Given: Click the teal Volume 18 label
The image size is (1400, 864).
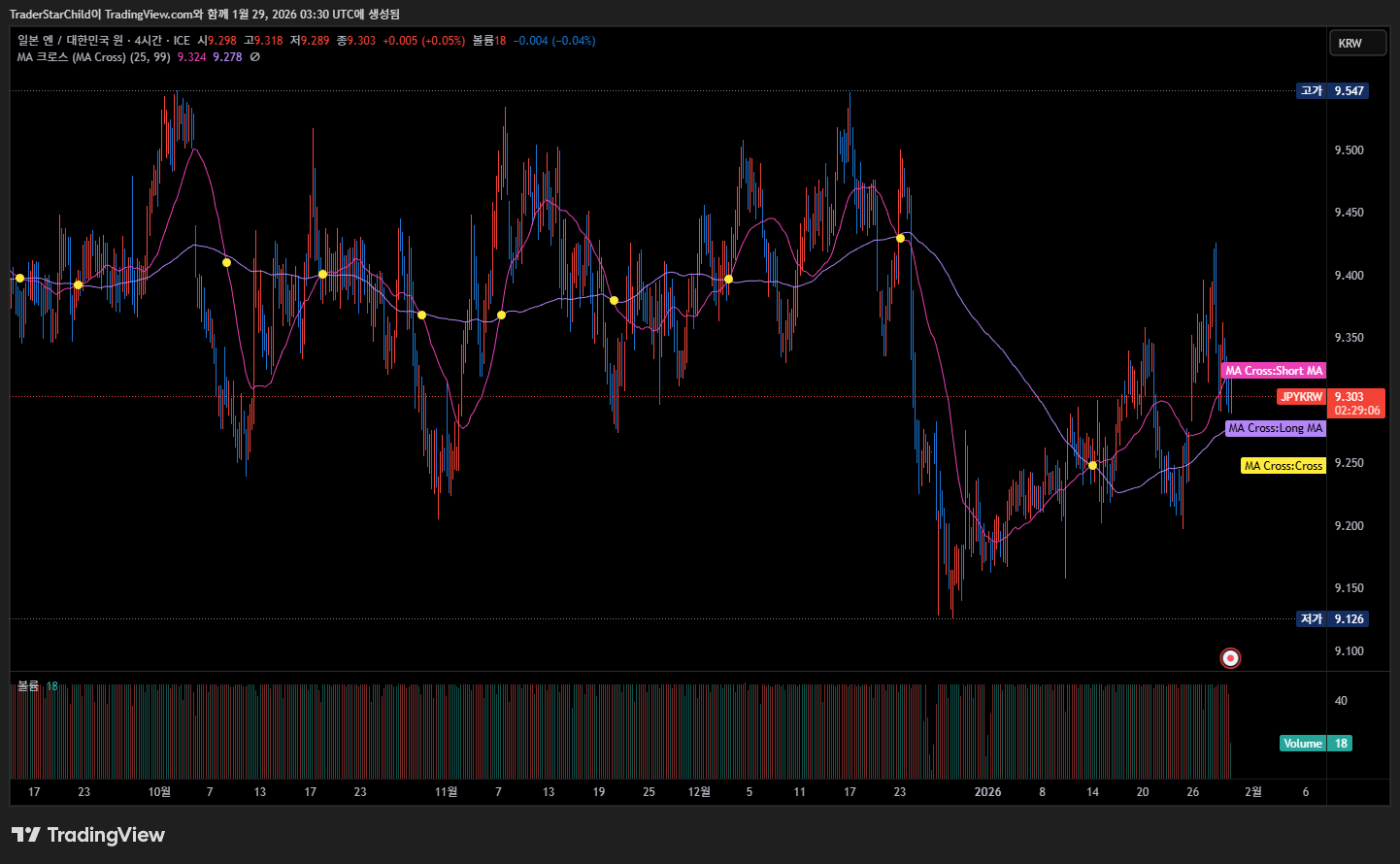Looking at the screenshot, I should coord(1316,744).
